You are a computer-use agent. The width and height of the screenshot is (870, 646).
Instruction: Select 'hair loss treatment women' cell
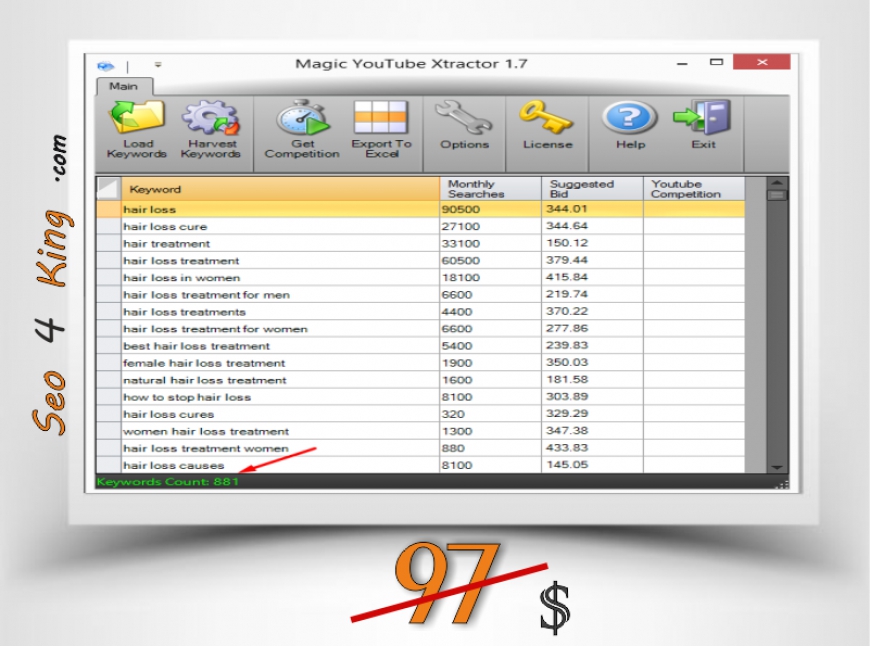click(x=280, y=448)
